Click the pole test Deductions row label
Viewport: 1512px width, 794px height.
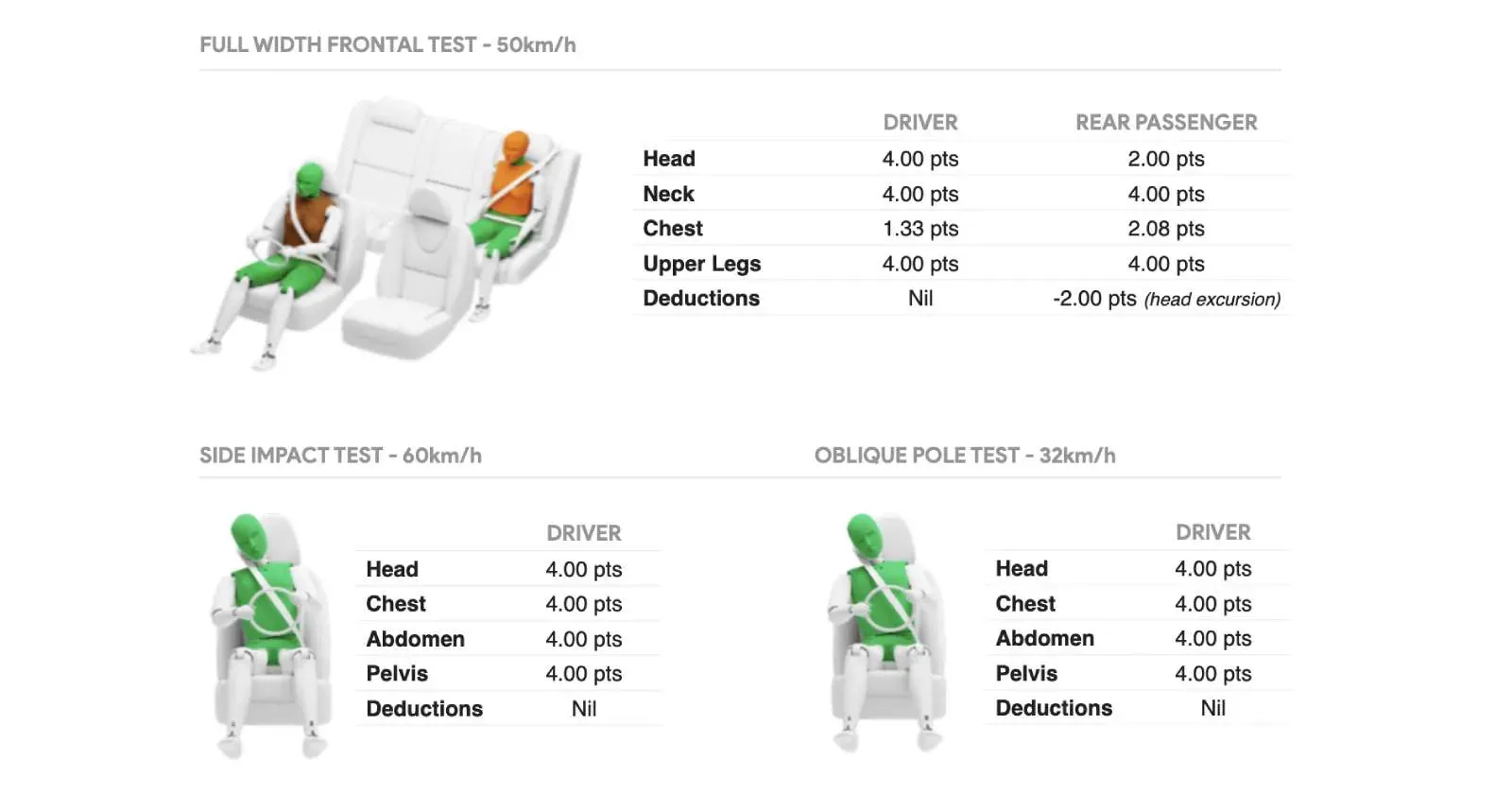1054,708
